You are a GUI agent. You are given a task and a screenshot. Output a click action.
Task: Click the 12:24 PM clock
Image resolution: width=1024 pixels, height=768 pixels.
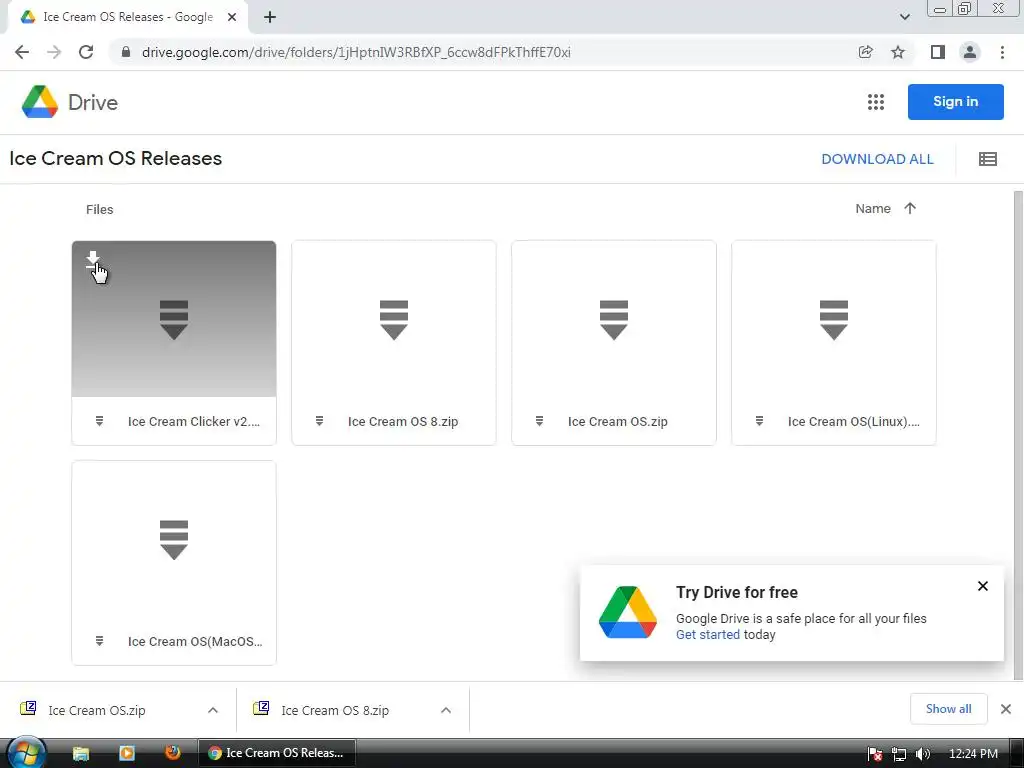pos(973,754)
